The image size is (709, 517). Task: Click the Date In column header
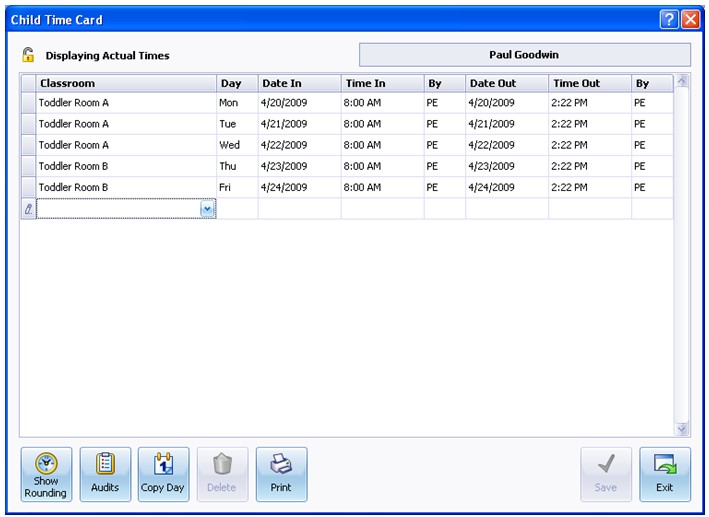coord(299,84)
